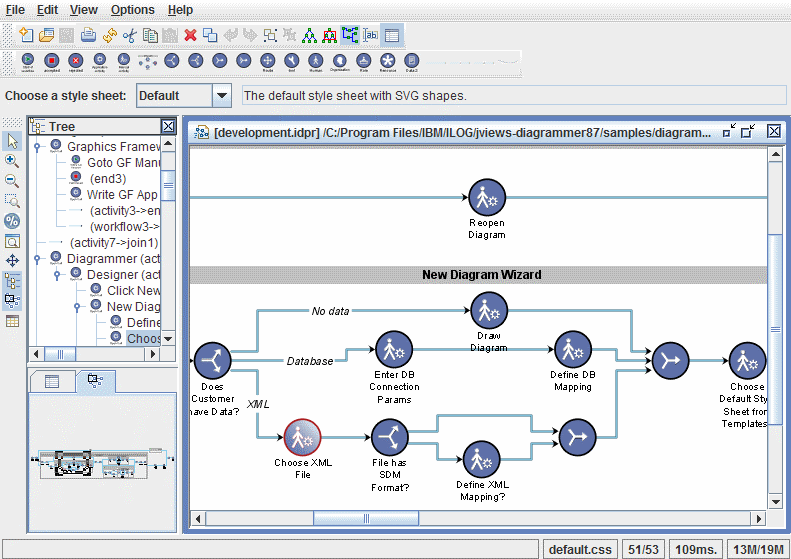The width and height of the screenshot is (791, 559).
Task: Collapse the Graphics Framework tree node
Action: tap(38, 147)
